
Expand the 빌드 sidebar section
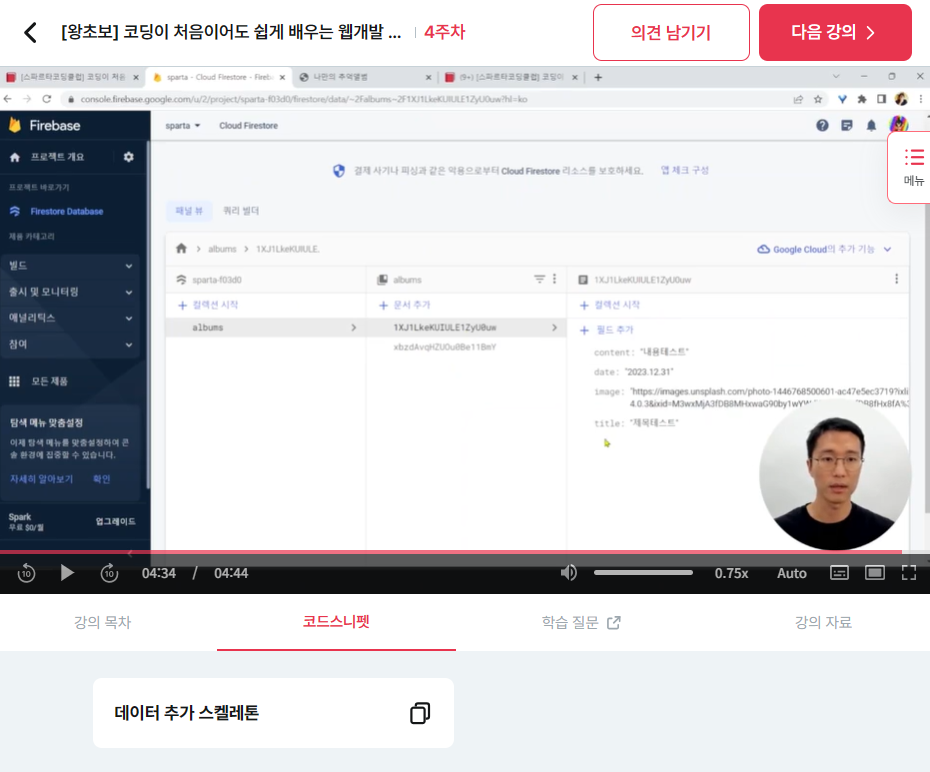point(70,266)
